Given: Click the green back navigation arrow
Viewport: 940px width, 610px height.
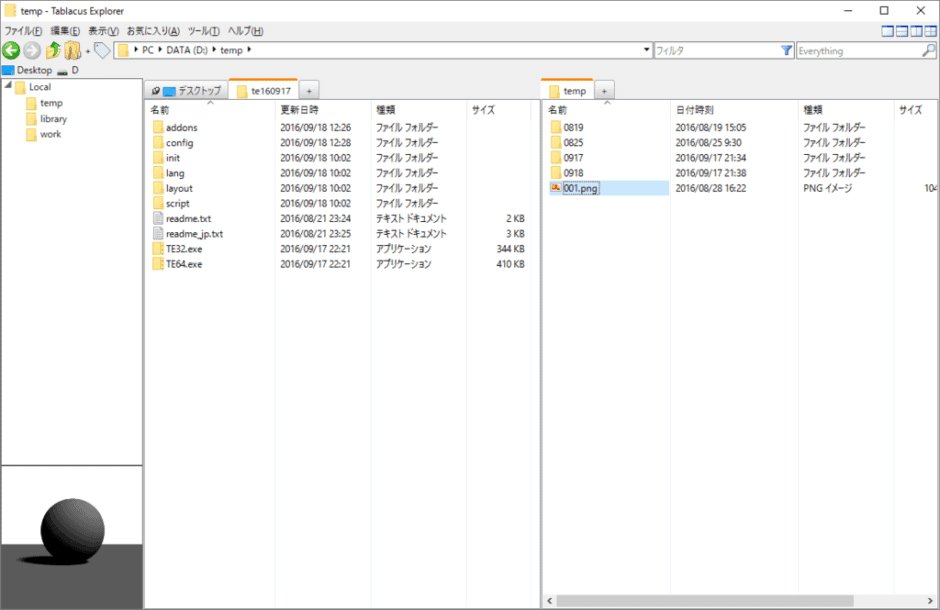Looking at the screenshot, I should (11, 49).
